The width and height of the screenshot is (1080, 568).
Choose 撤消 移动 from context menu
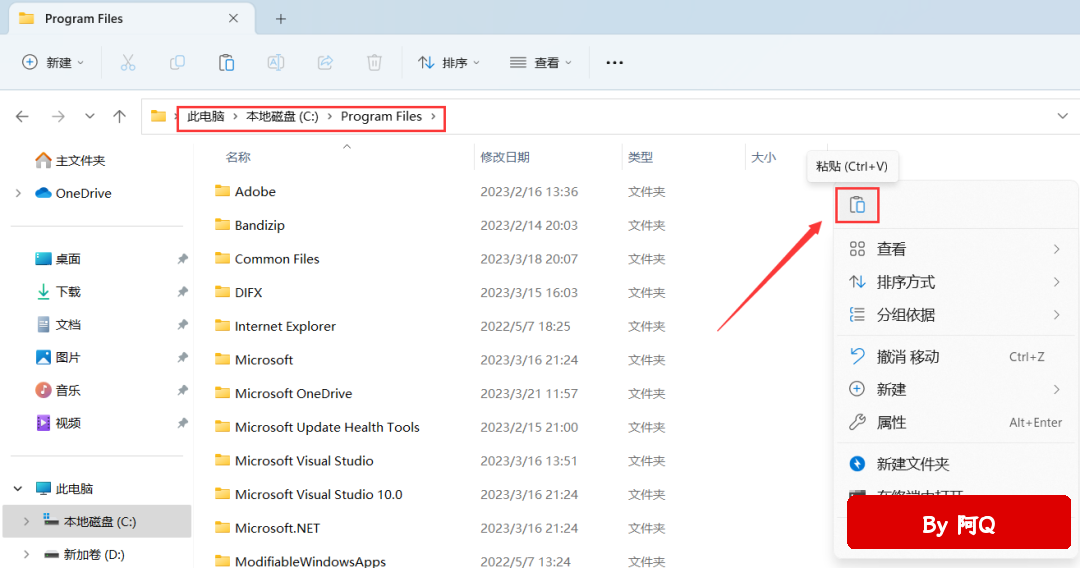[907, 356]
